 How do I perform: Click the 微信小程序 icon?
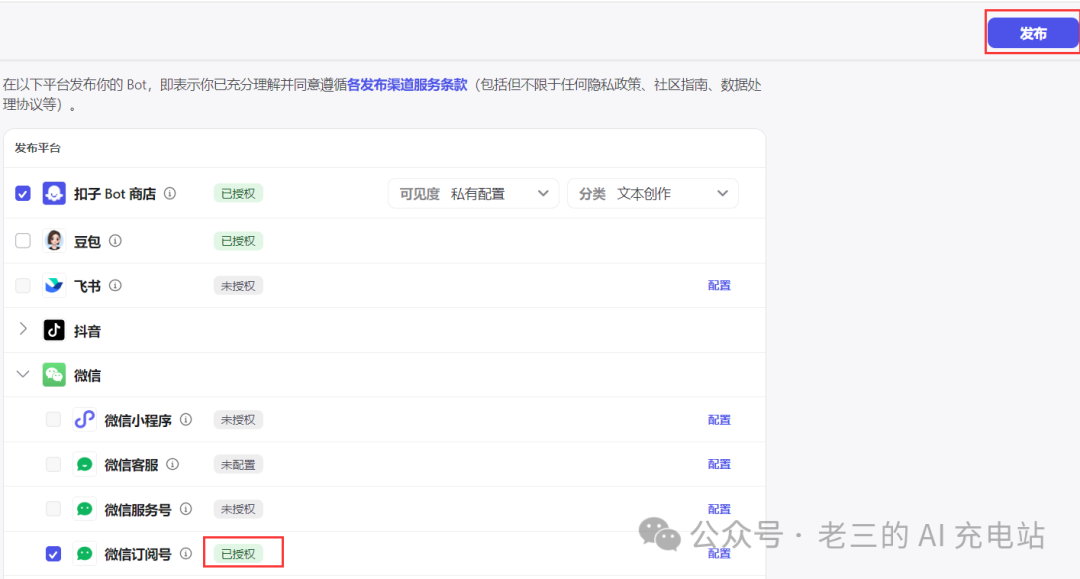point(84,419)
